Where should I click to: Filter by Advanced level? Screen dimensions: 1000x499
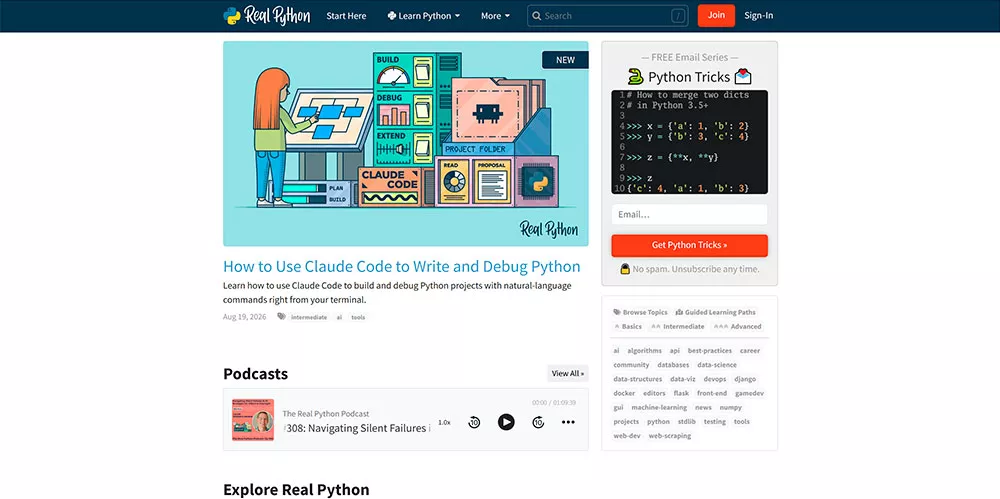coord(737,326)
